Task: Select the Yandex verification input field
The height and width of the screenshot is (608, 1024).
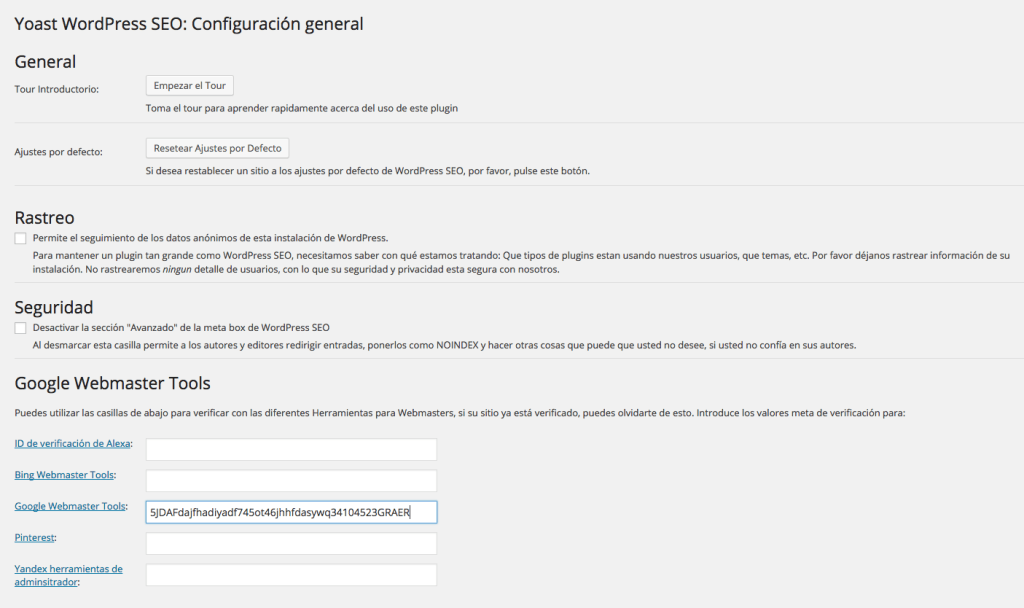Action: (290, 574)
